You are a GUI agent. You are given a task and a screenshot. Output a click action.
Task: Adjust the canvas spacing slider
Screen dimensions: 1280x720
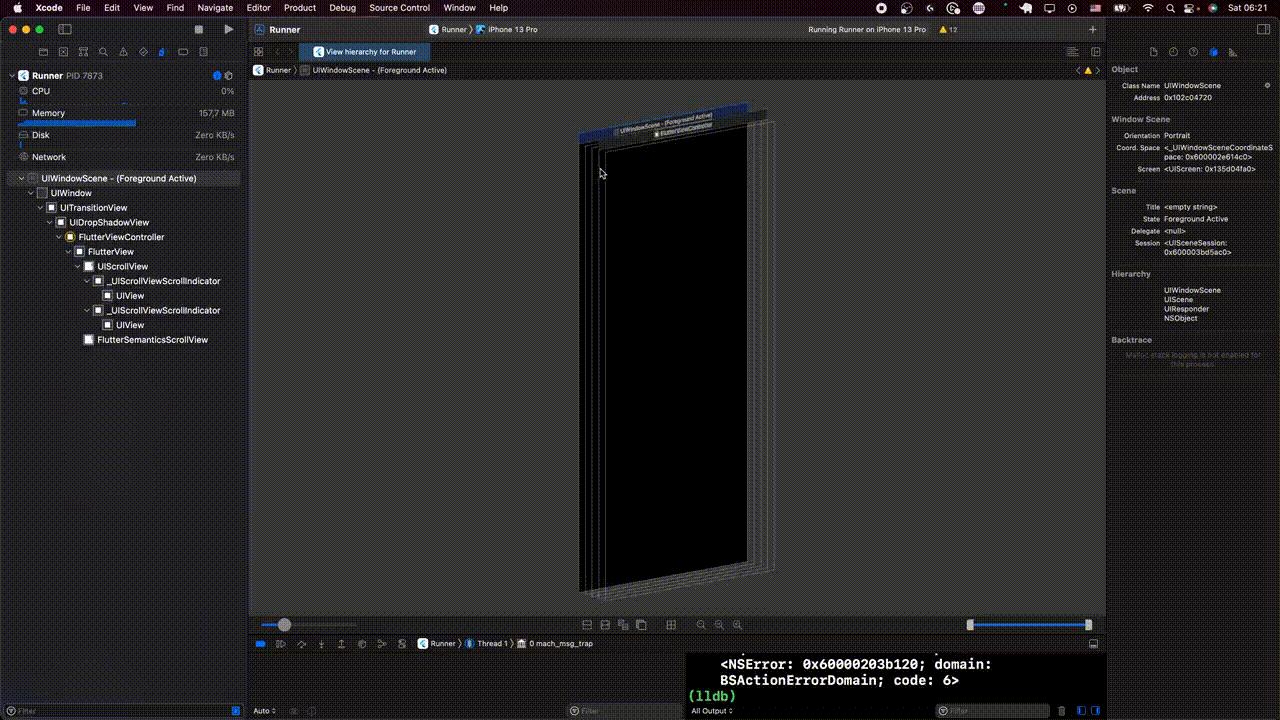click(285, 624)
